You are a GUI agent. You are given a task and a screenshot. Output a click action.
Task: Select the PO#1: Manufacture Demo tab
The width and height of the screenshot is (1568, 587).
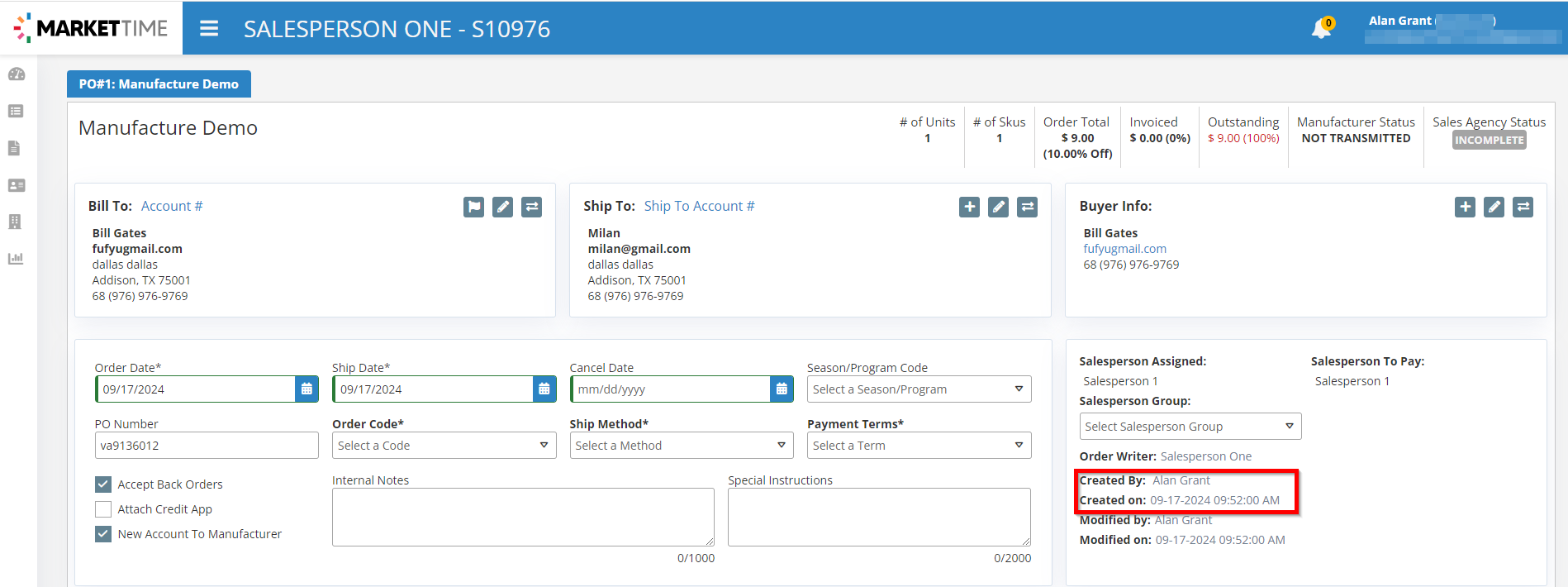pos(159,84)
